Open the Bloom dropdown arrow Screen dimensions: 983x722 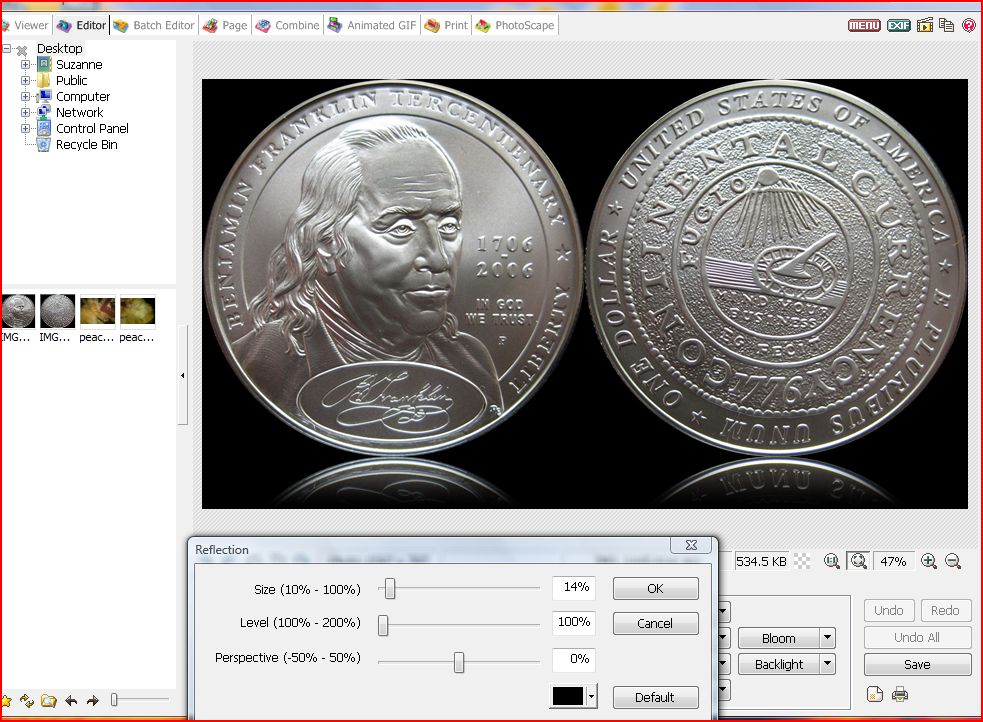[x=827, y=638]
